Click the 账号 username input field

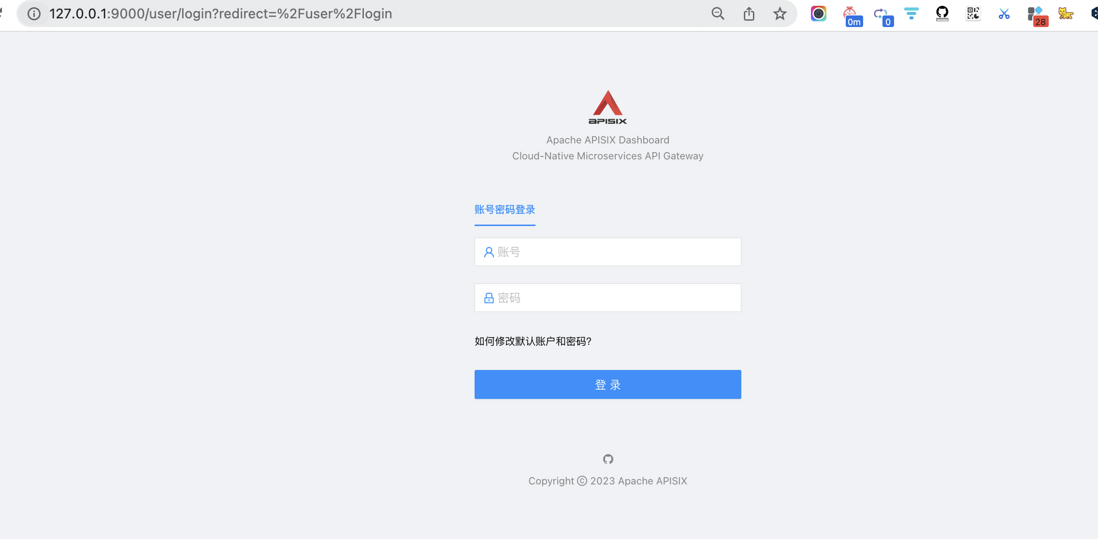pos(608,252)
